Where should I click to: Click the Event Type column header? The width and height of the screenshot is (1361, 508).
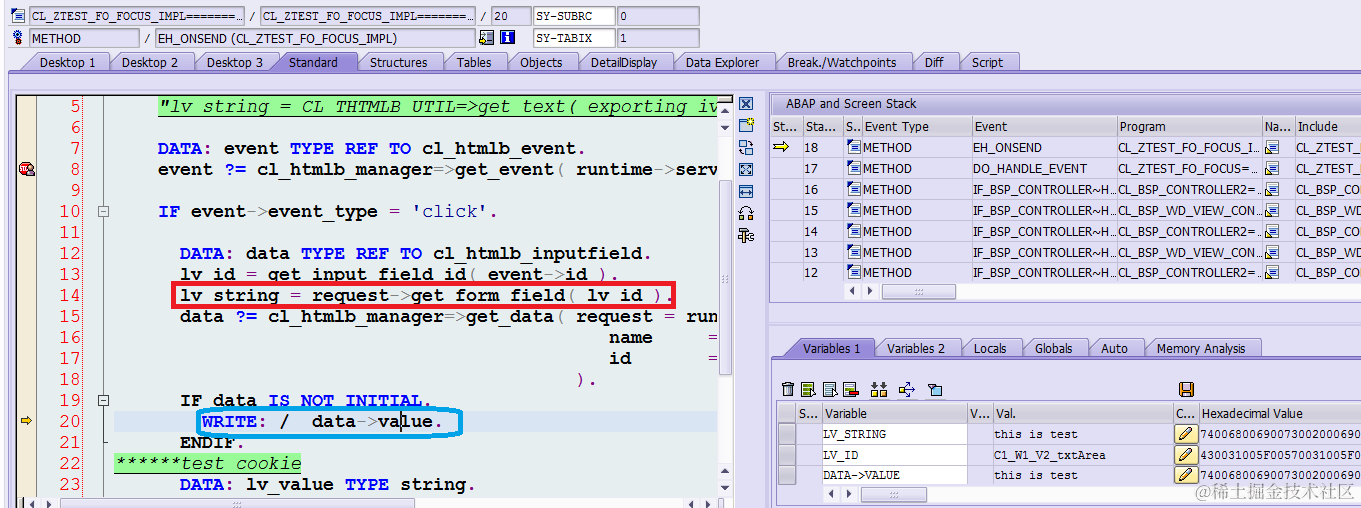(917, 126)
